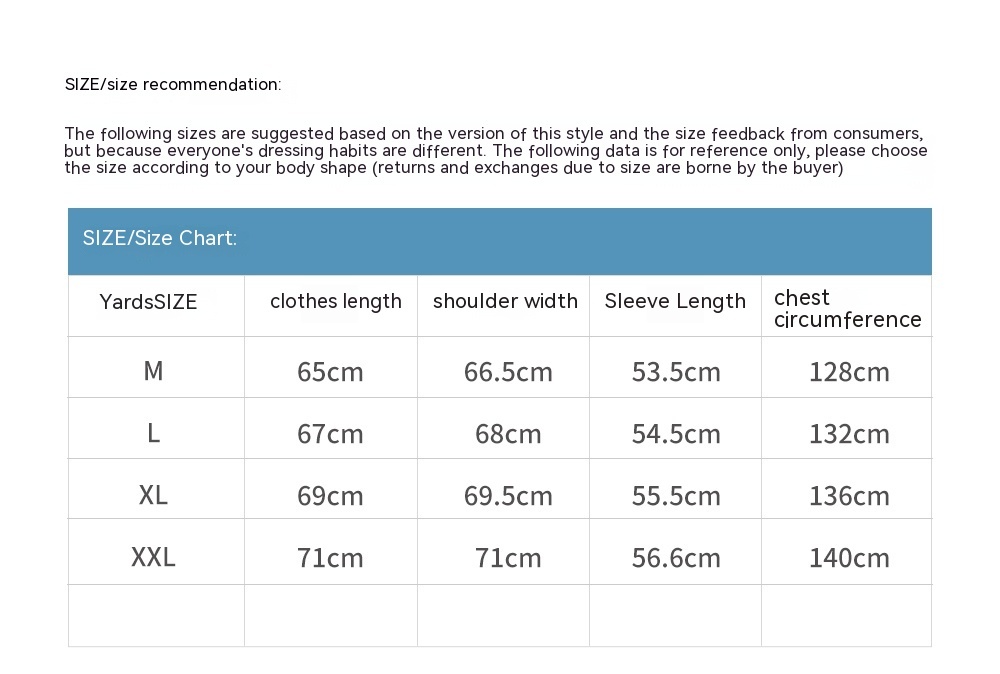Click the 132cm chest circumference cell
The height and width of the screenshot is (674, 1000).
click(849, 434)
